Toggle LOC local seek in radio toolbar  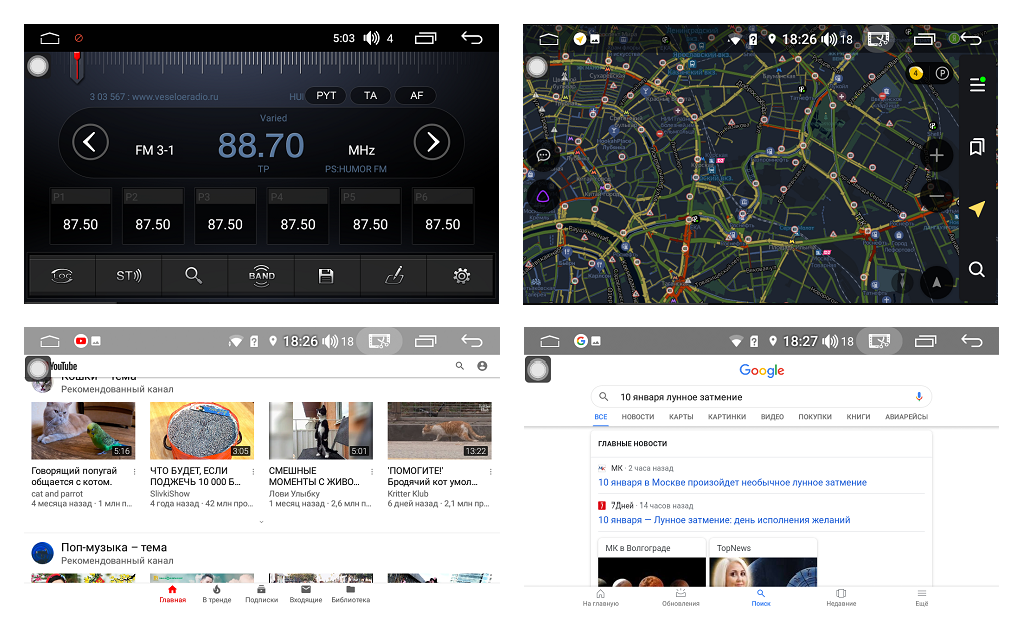62,275
